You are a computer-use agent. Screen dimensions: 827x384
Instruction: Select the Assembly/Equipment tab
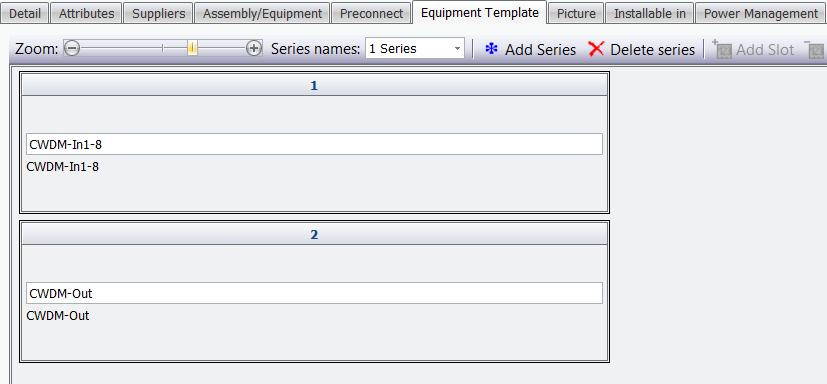pyautogui.click(x=262, y=14)
